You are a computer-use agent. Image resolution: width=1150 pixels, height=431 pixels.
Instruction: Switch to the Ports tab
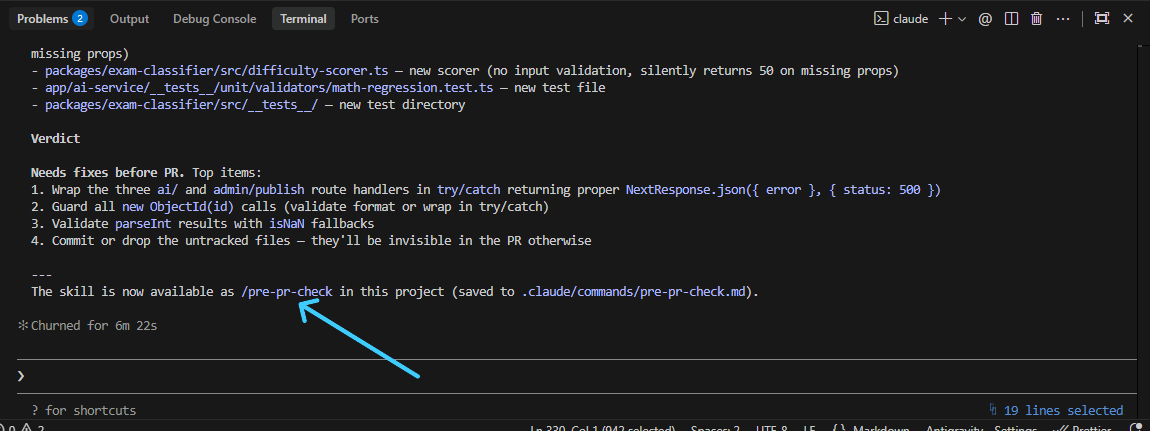pos(365,19)
